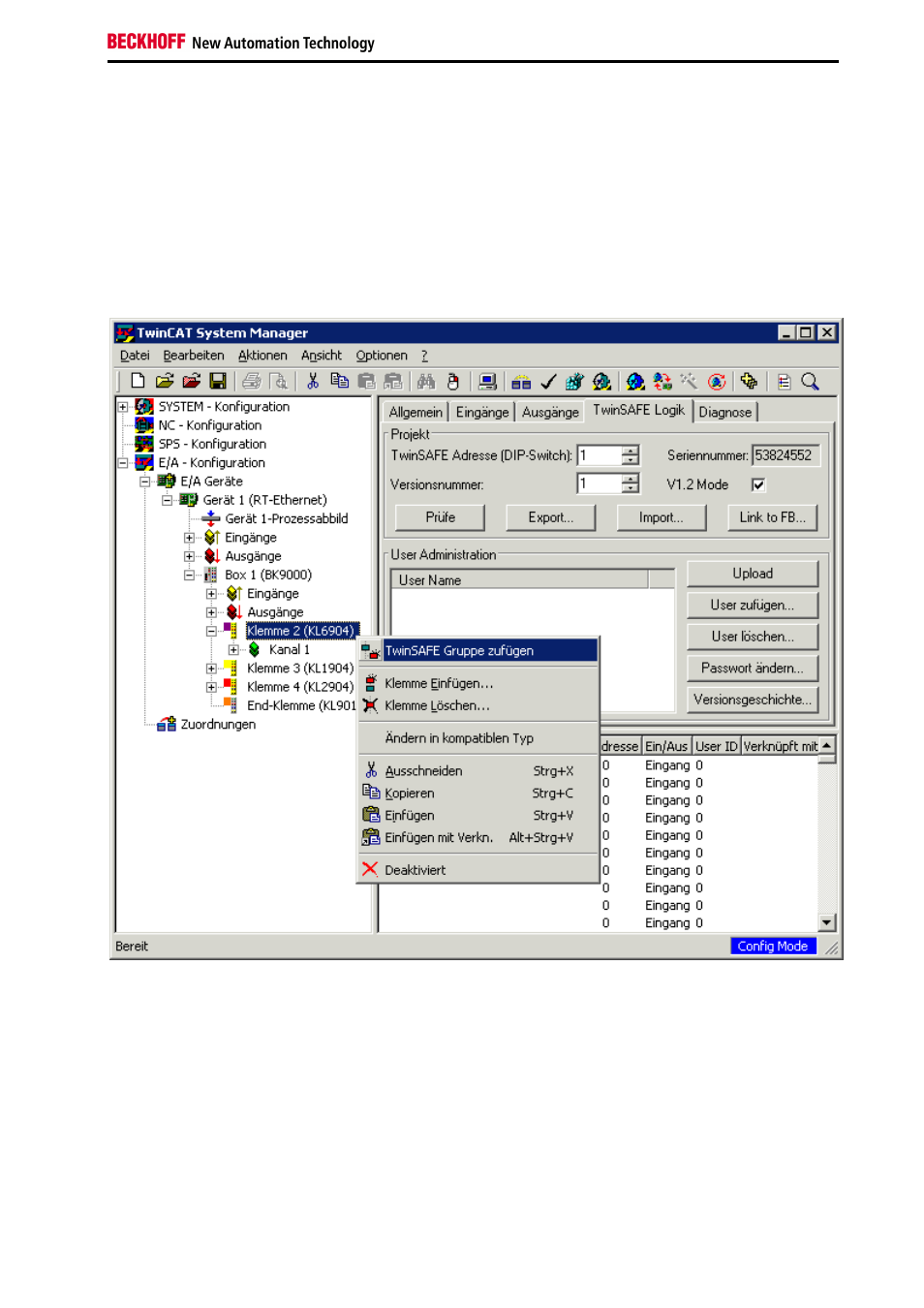Expand the Kanal 1 node
Viewport: 924px width, 1308px height.
233,649
